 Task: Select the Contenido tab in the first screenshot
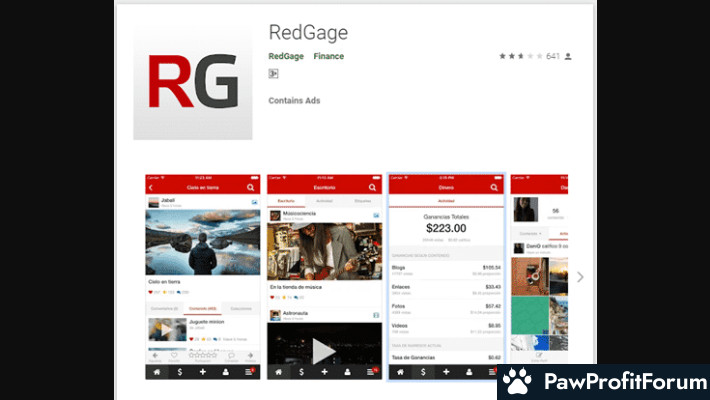coord(202,308)
